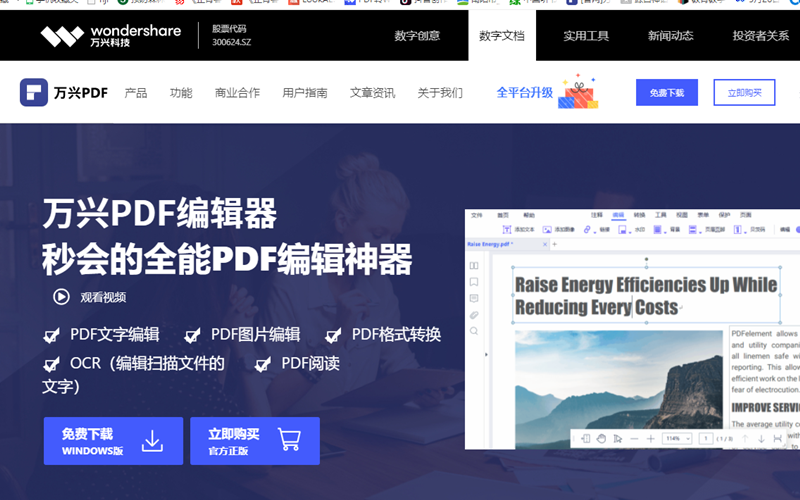
Task: Click the 万兴PDF logo icon
Action: pyautogui.click(x=34, y=93)
